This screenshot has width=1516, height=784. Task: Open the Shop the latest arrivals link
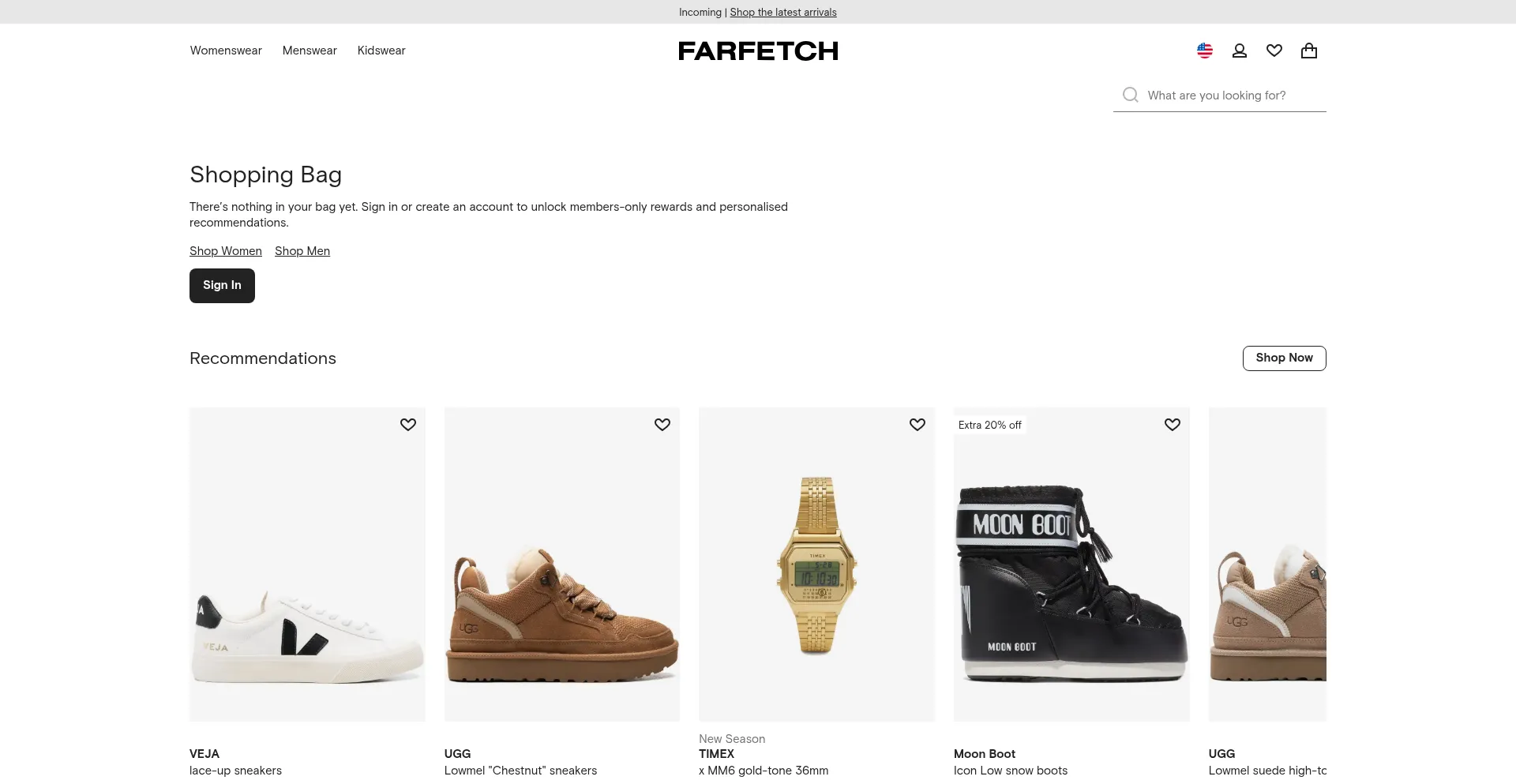pos(783,12)
